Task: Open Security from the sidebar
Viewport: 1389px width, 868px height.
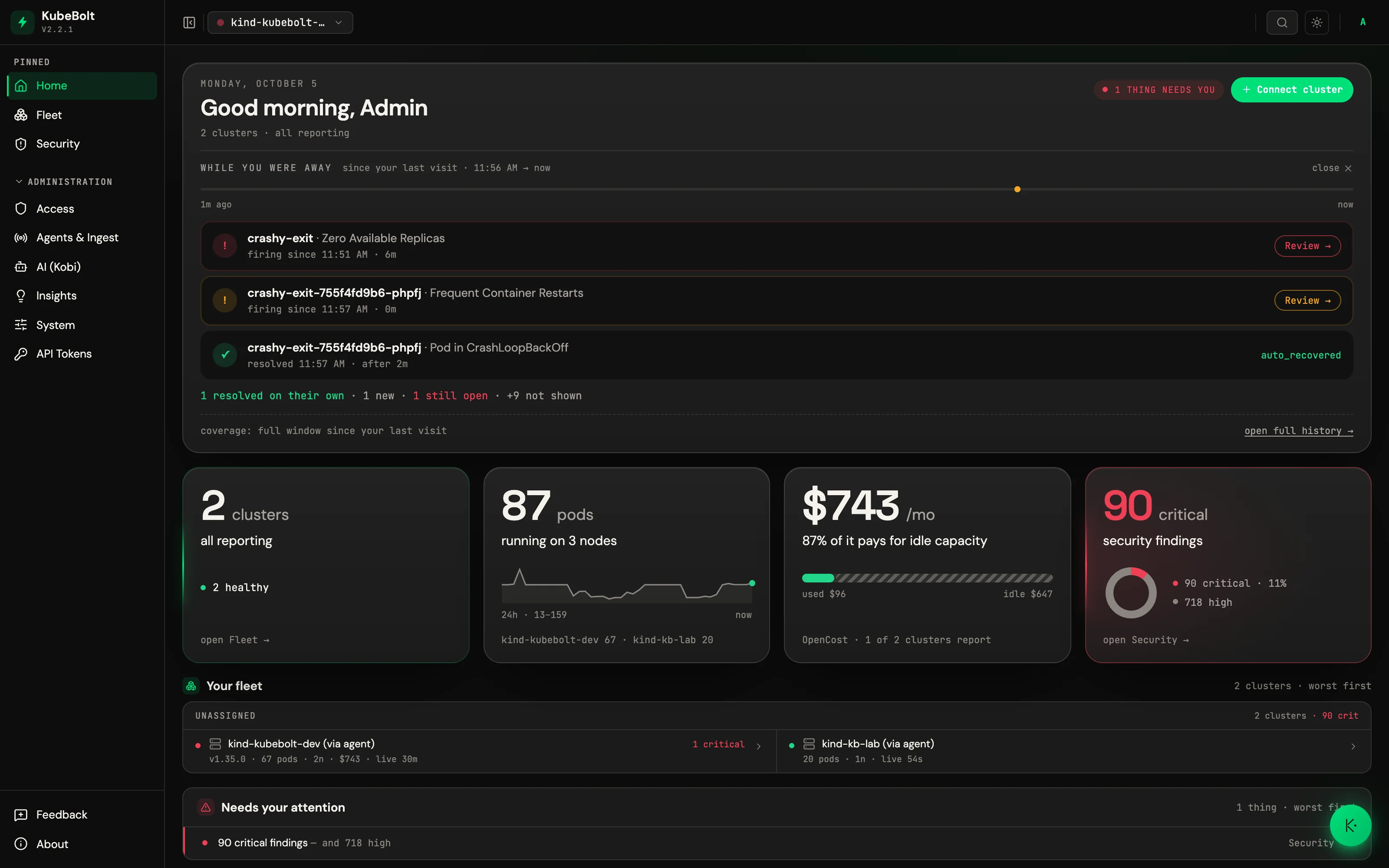Action: (82, 144)
